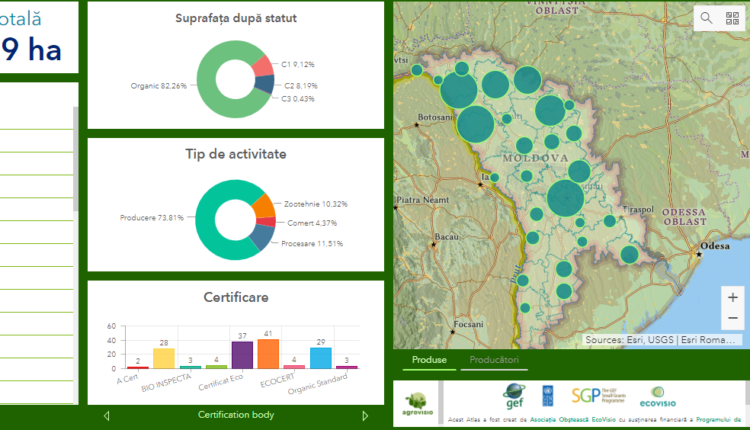Screen dimensions: 750x430
Task: Advance to next chart with right arrow
Action: pos(365,416)
